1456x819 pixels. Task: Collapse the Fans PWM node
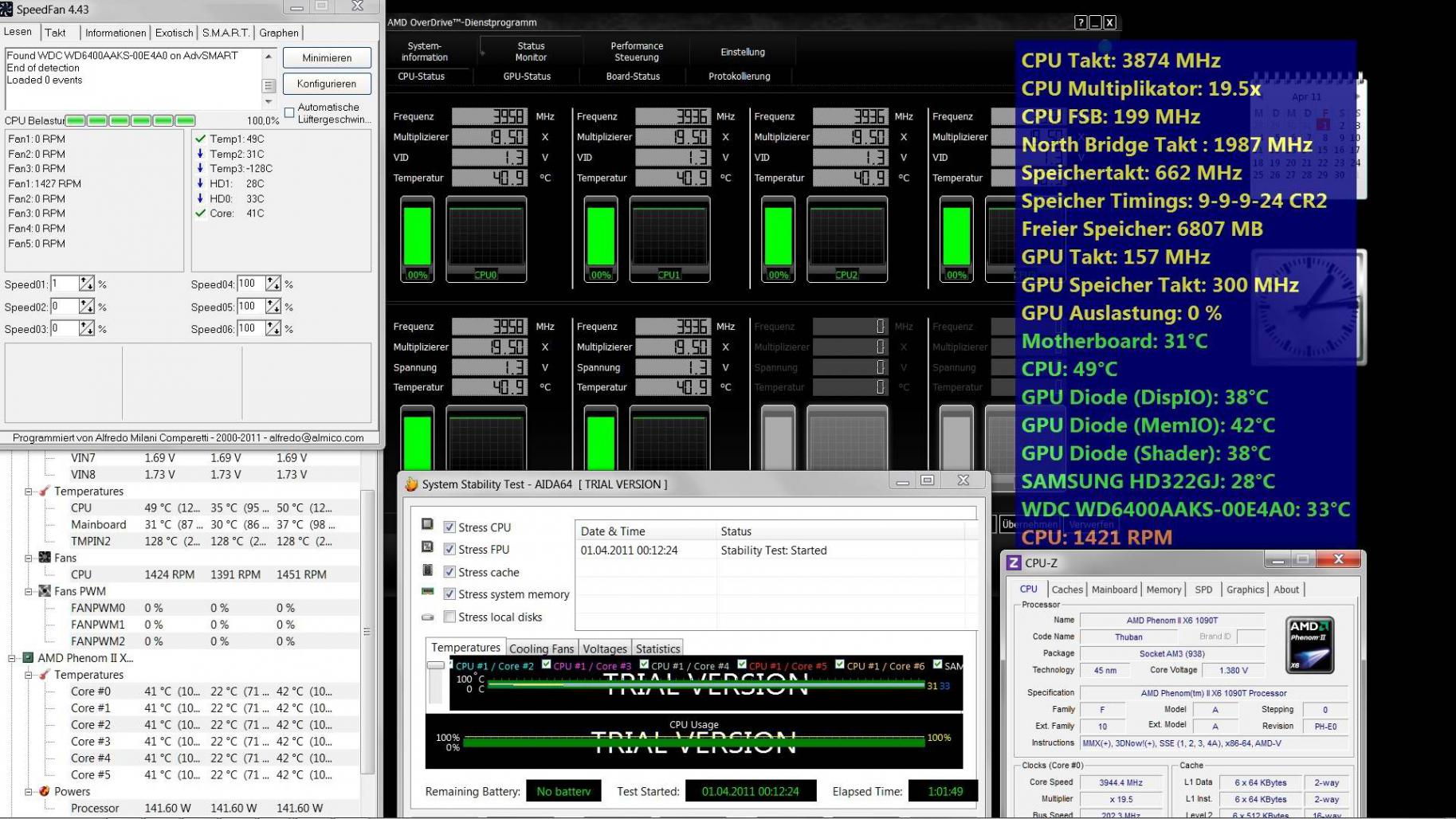pyautogui.click(x=28, y=592)
